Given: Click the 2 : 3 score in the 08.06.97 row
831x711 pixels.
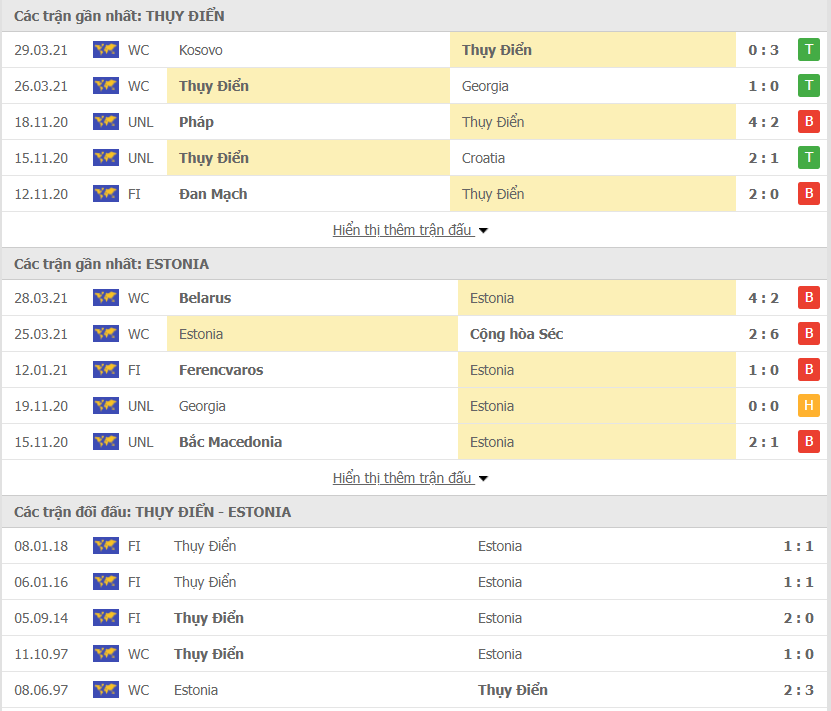Looking at the screenshot, I should coord(799,690).
